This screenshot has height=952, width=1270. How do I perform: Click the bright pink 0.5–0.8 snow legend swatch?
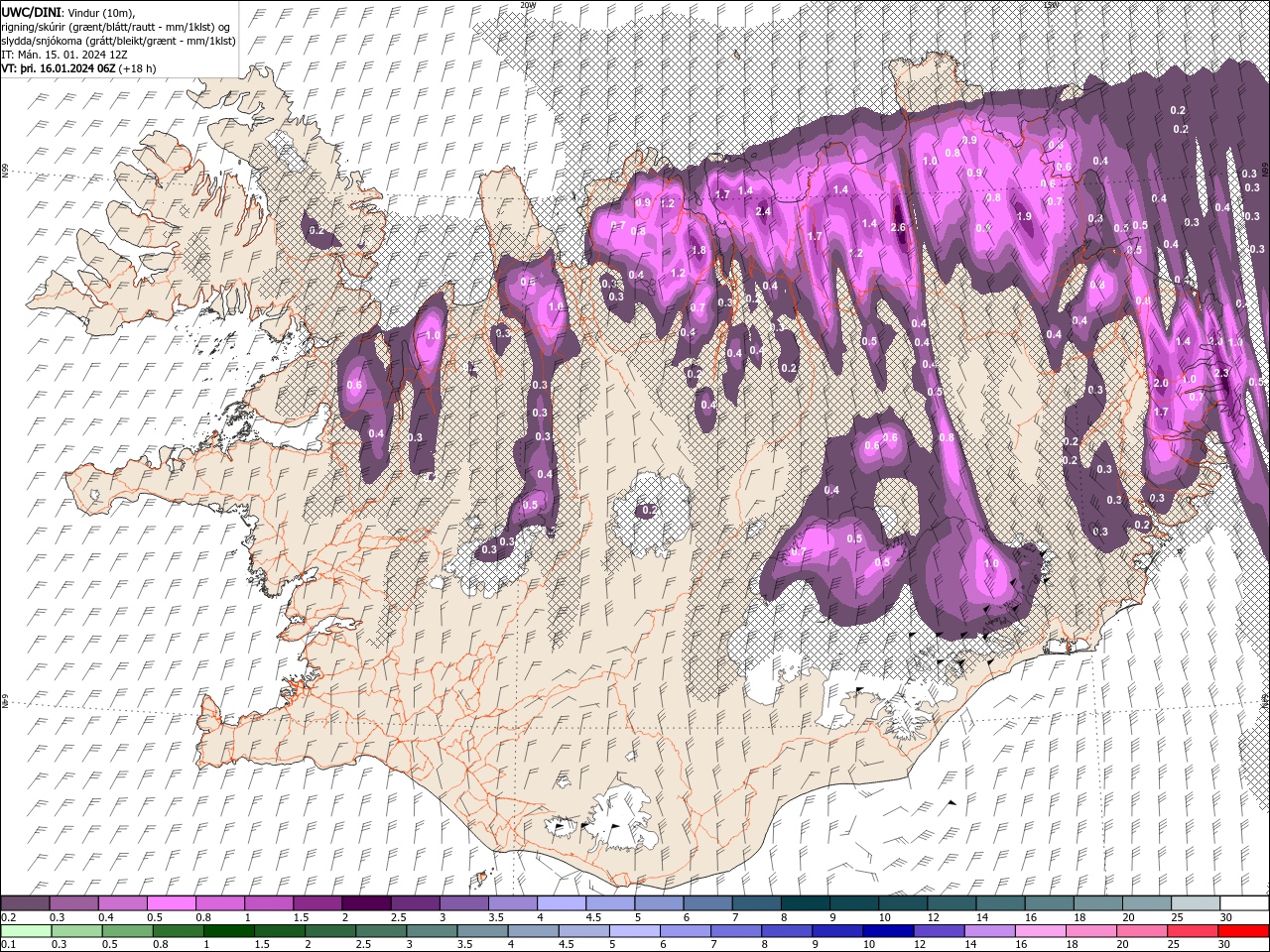coord(171,903)
